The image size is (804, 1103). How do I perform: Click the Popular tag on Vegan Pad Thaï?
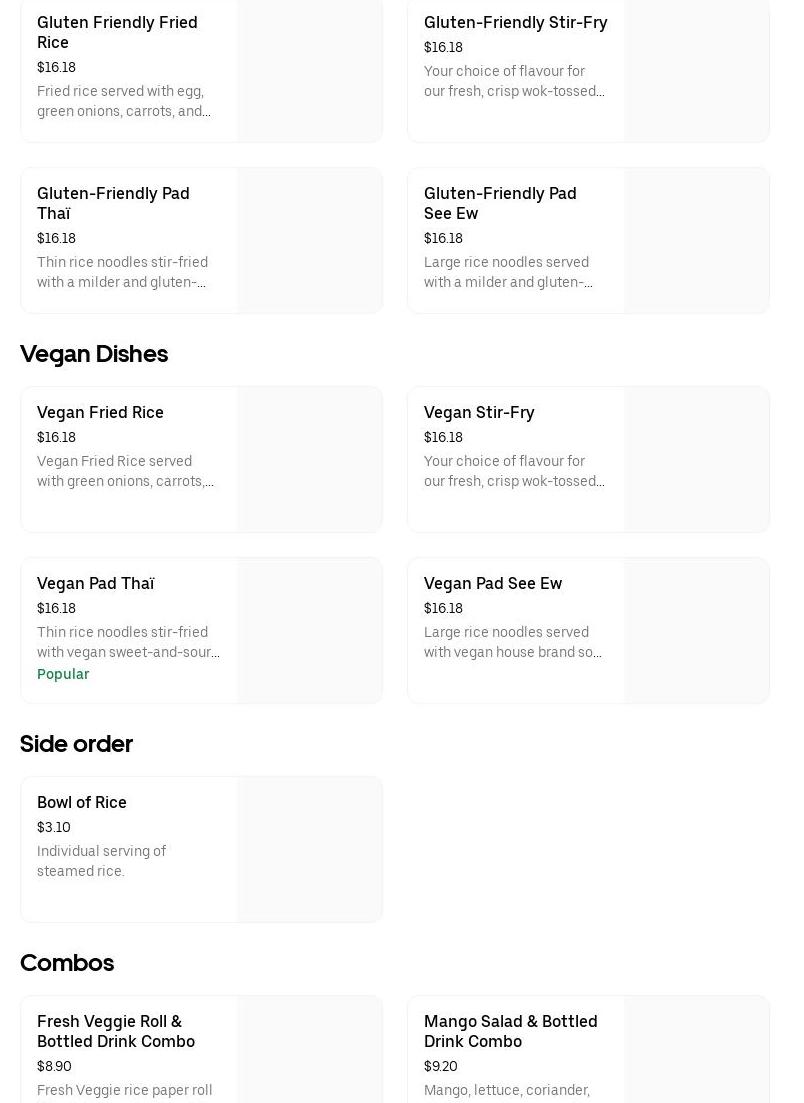[63, 674]
